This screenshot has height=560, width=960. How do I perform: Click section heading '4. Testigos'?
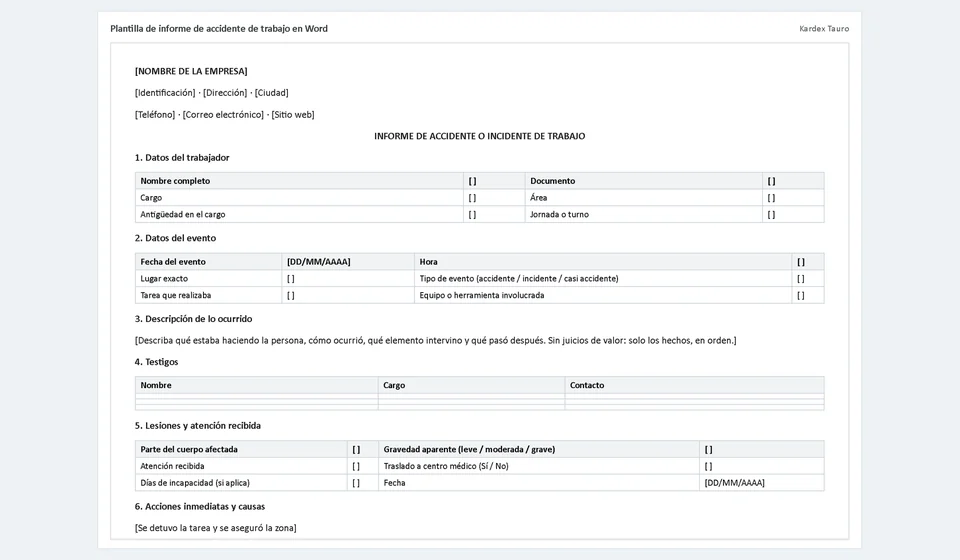click(156, 362)
